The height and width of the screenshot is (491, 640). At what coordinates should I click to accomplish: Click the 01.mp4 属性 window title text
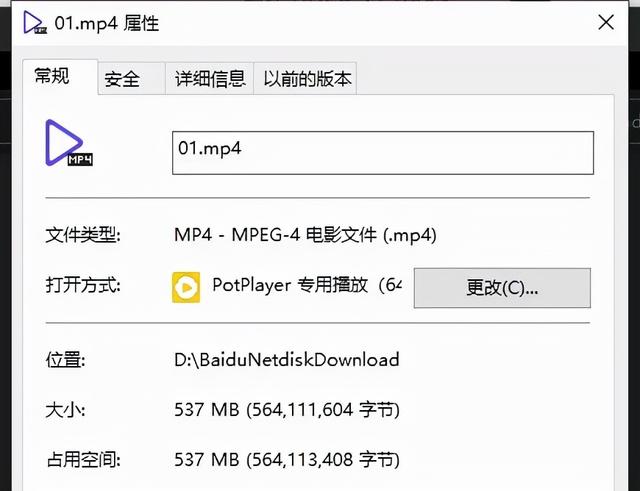click(x=107, y=23)
